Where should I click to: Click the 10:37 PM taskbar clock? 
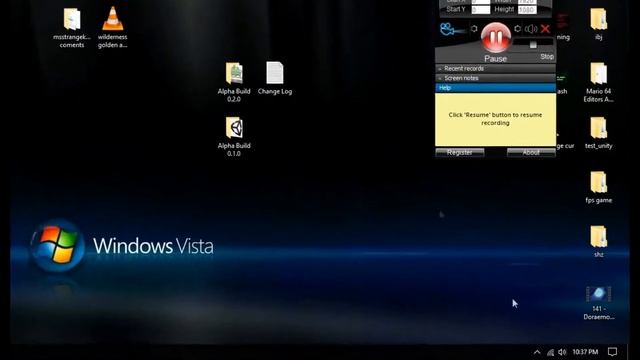[x=585, y=352]
